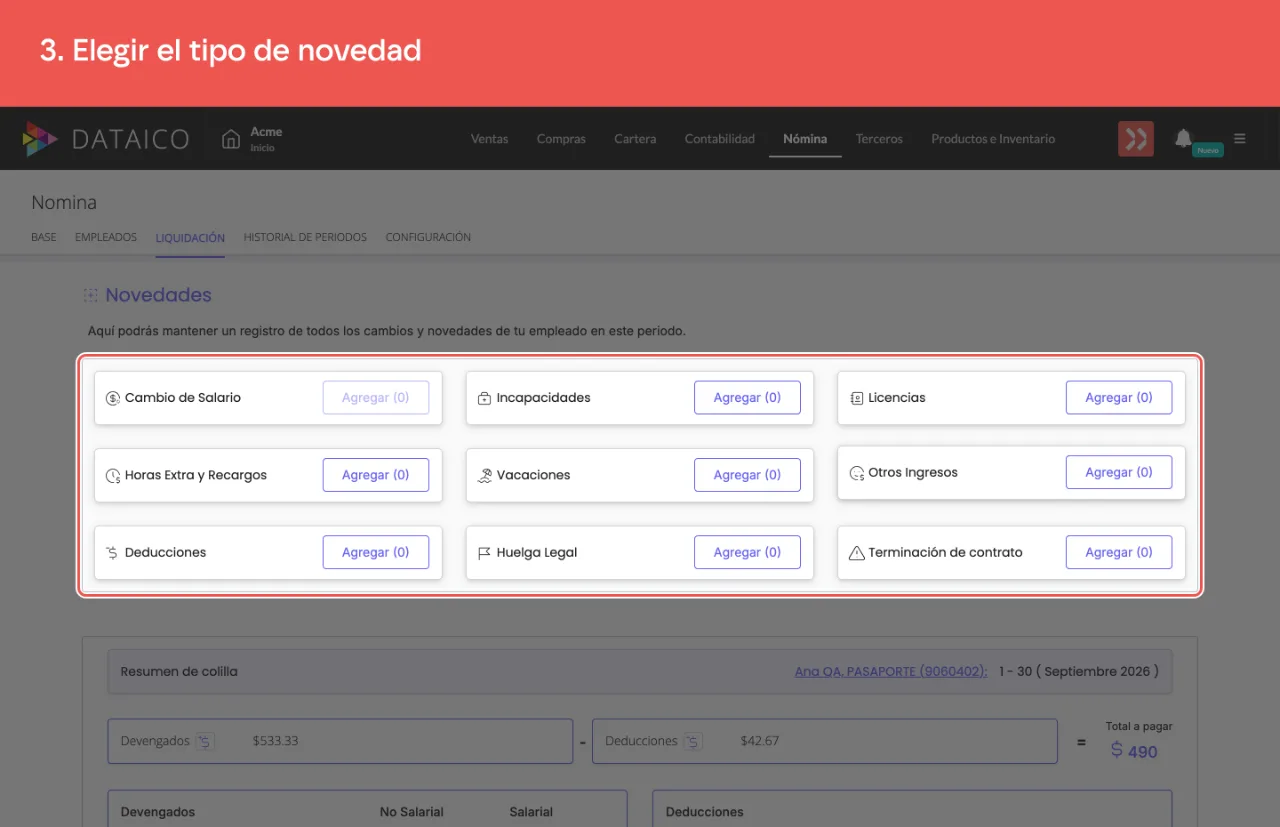Select the LIQUIDACIÓN tab
1280x827 pixels.
(x=190, y=238)
